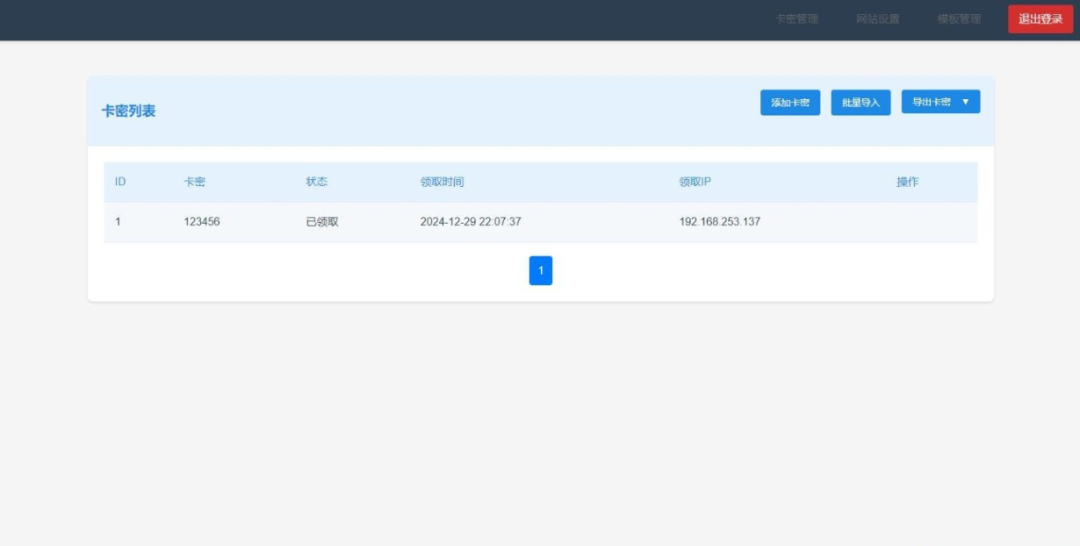Viewport: 1080px width, 546px height.
Task: Click the 领取IP column header
Action: point(695,182)
